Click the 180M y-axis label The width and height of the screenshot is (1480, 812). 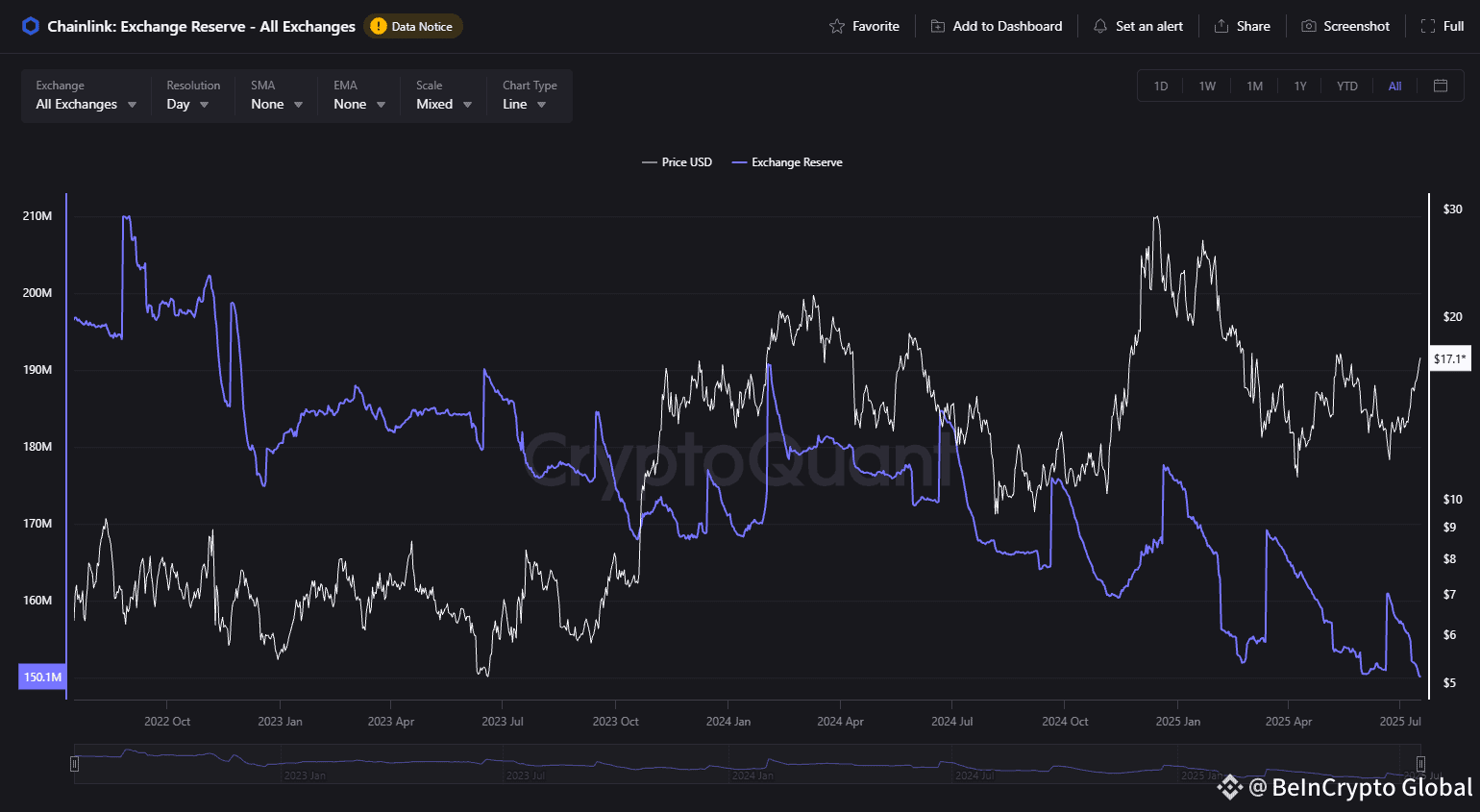pos(37,447)
